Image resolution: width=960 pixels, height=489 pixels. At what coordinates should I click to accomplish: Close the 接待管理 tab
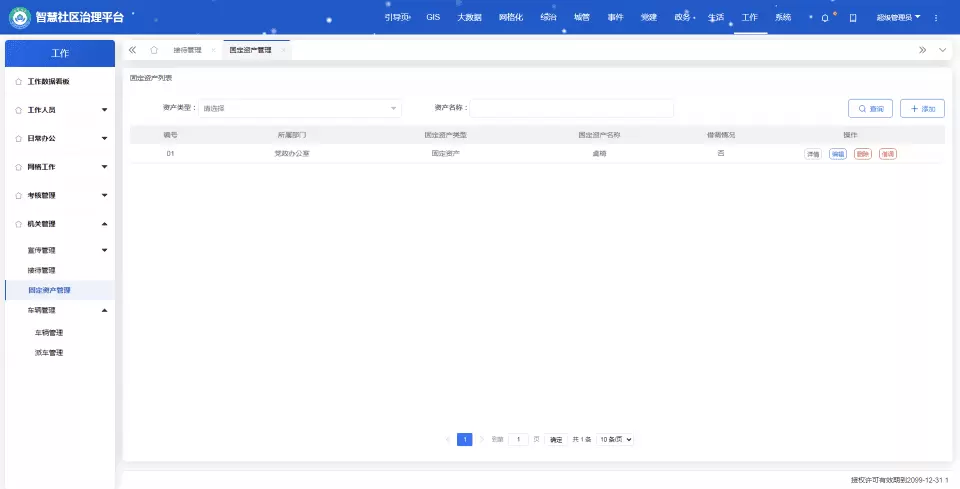coord(213,50)
